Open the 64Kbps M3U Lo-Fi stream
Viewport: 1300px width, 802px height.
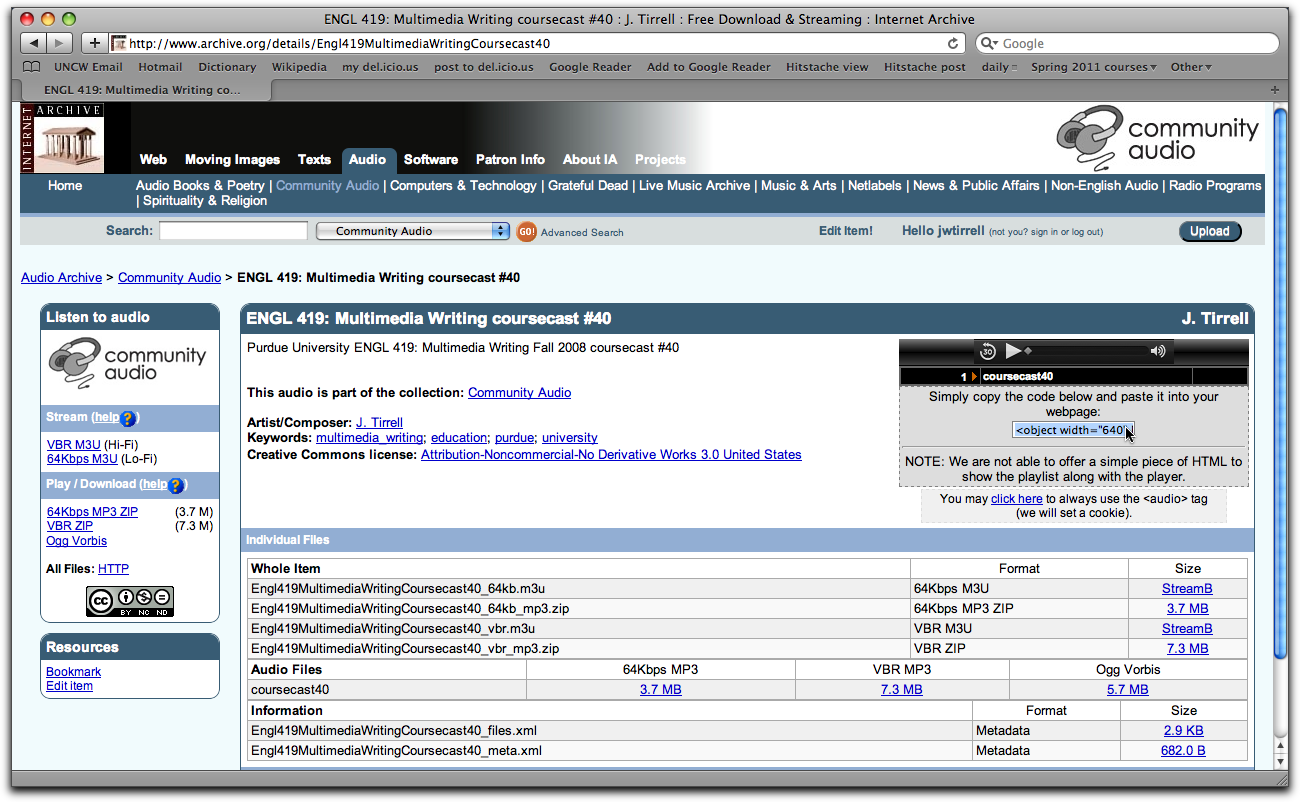point(82,459)
